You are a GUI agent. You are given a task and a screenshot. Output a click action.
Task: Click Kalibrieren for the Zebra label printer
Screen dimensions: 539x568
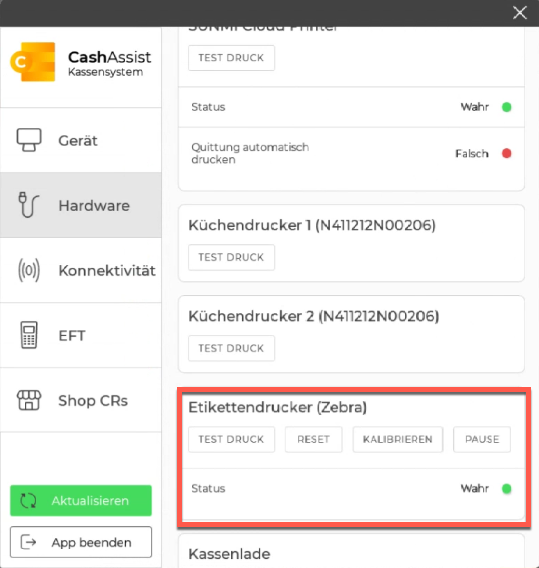coord(398,439)
